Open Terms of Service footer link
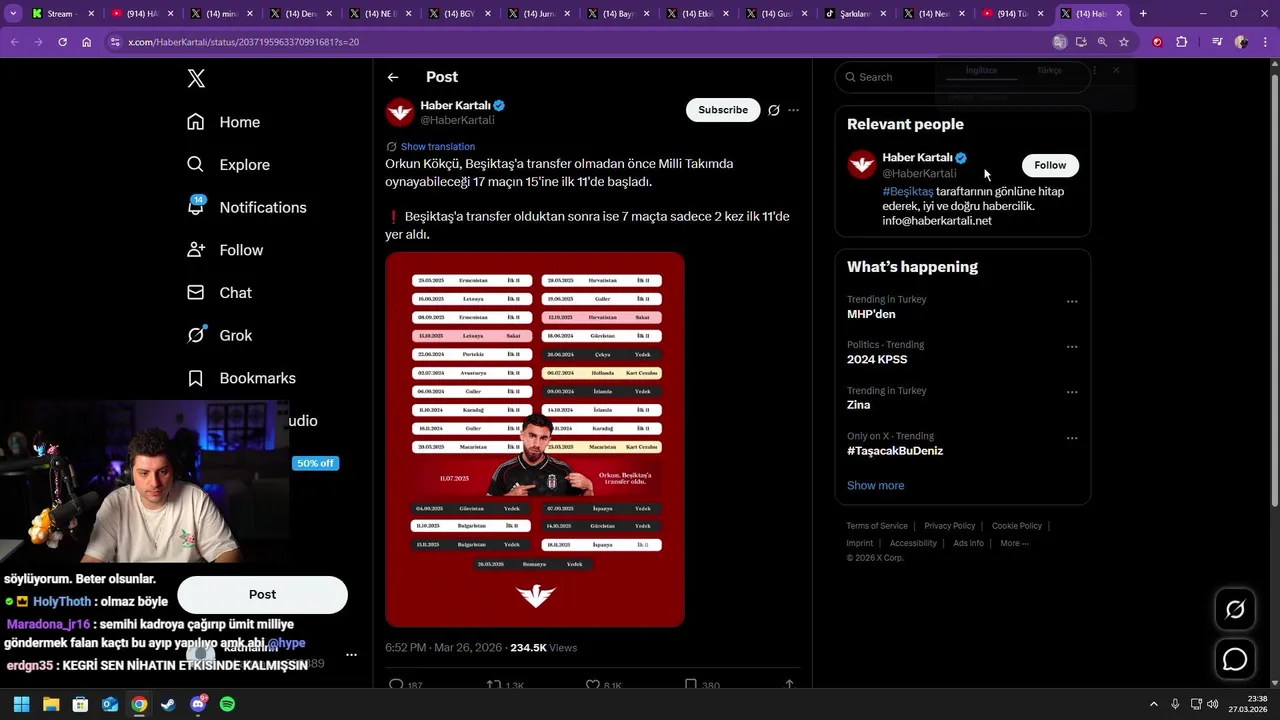 pos(877,526)
